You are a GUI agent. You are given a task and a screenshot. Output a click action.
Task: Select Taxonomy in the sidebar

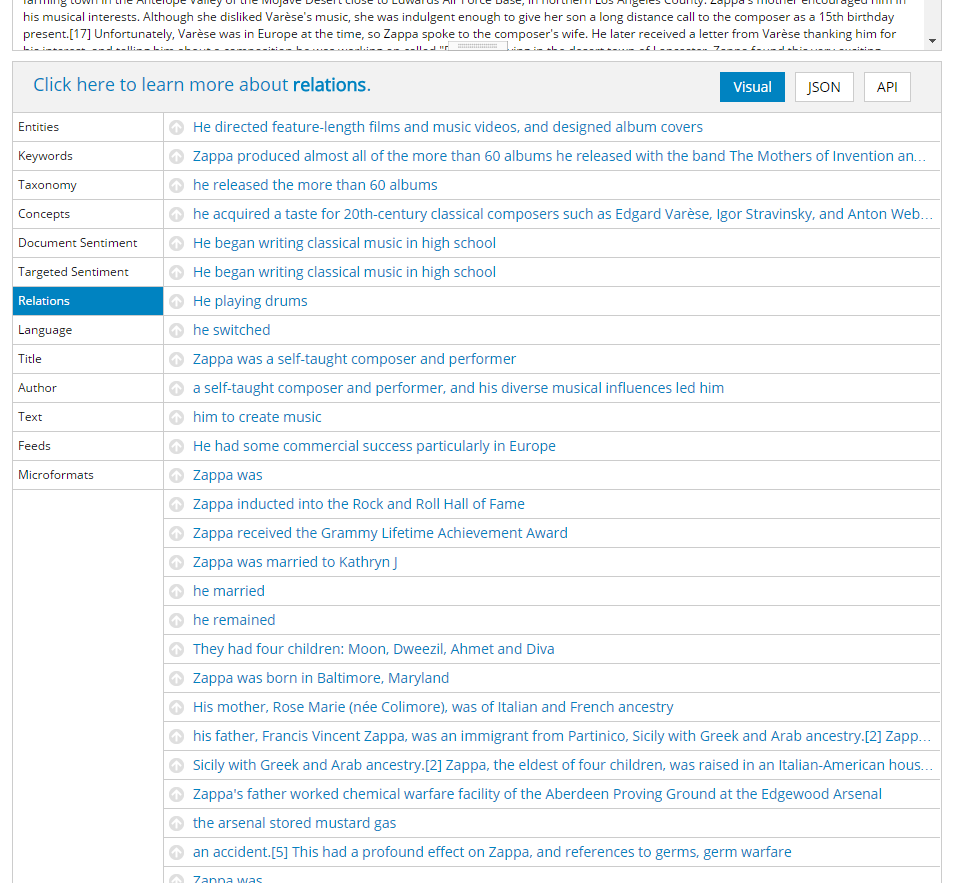pos(88,185)
